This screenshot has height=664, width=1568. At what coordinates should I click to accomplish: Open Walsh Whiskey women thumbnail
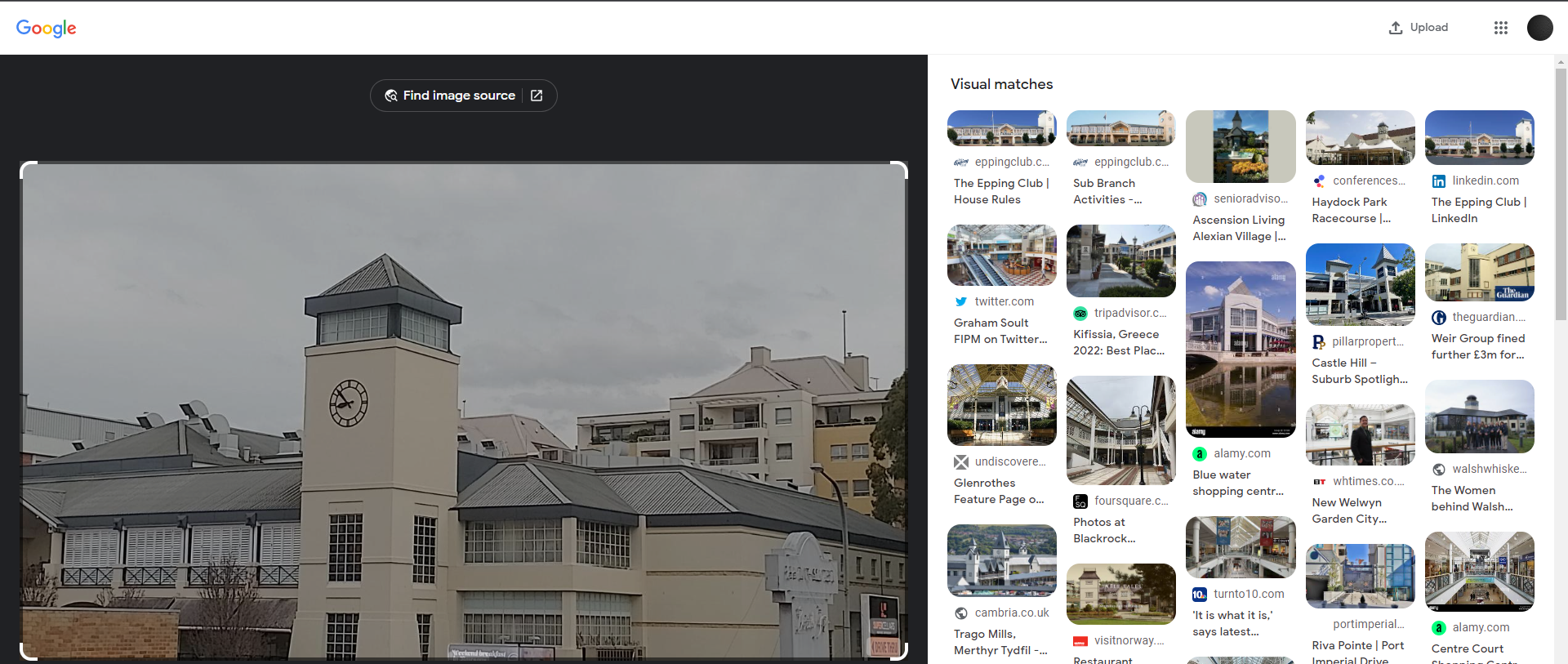pos(1480,417)
